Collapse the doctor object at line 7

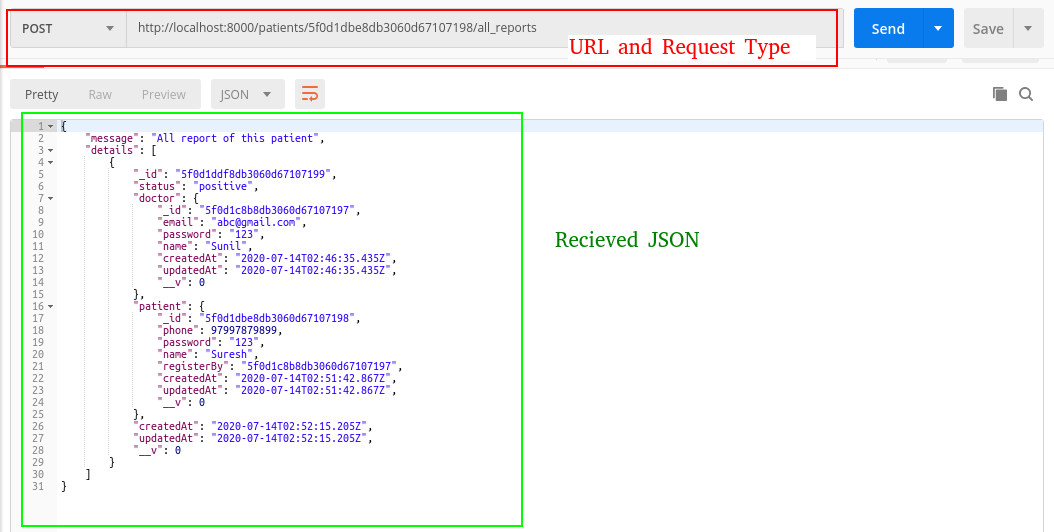coord(50,198)
